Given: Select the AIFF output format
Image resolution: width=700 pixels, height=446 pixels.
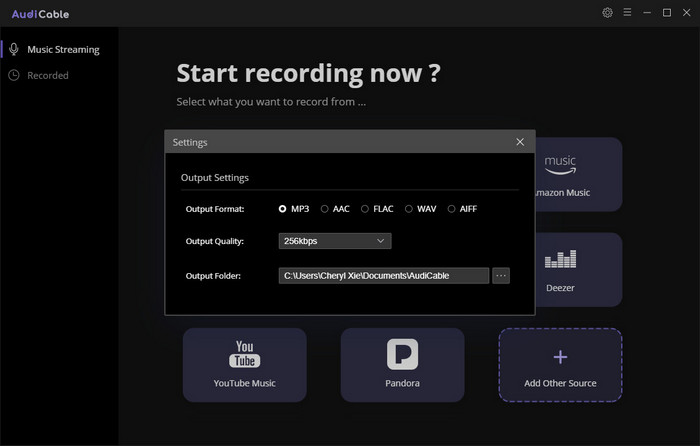Looking at the screenshot, I should [452, 209].
